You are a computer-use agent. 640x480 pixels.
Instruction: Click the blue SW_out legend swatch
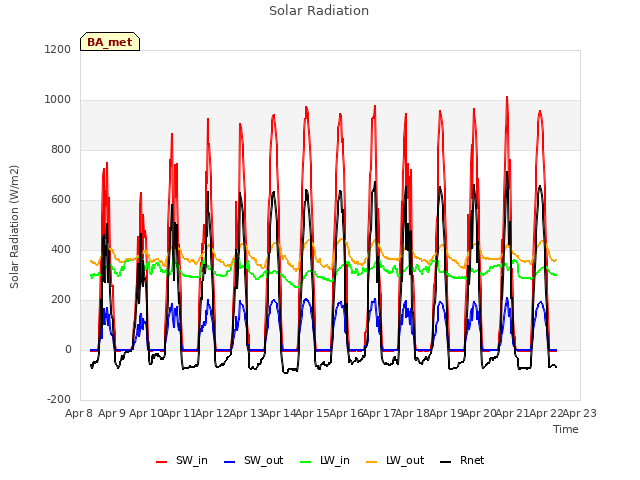(230, 462)
